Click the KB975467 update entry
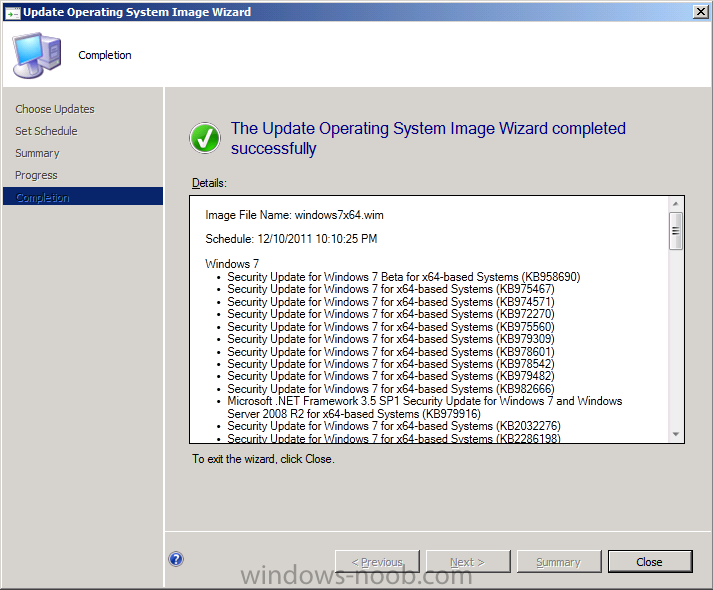Image resolution: width=713 pixels, height=590 pixels. [391, 289]
